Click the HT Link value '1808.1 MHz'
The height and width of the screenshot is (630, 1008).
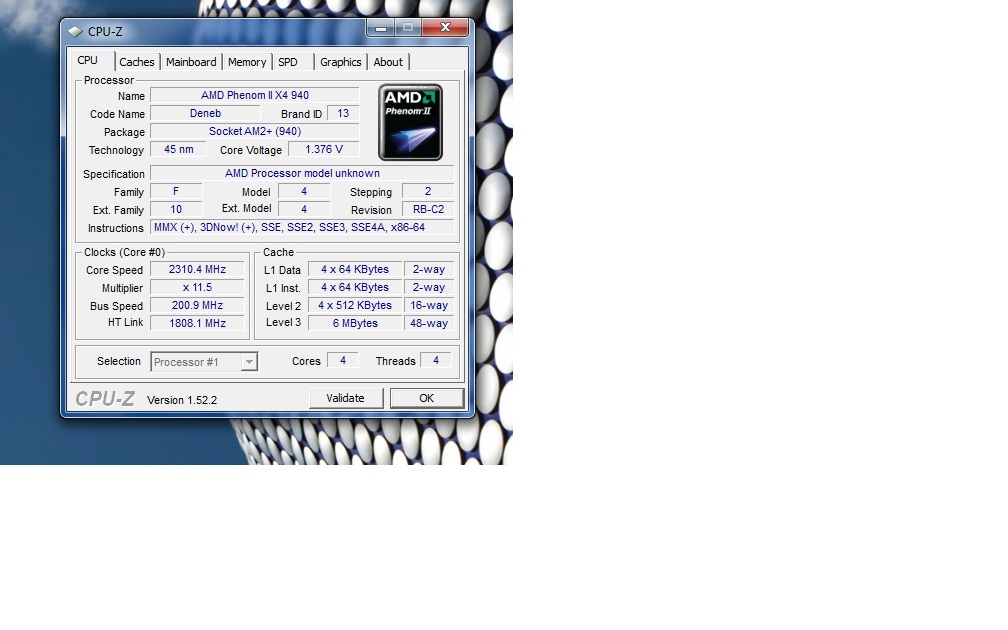click(197, 323)
